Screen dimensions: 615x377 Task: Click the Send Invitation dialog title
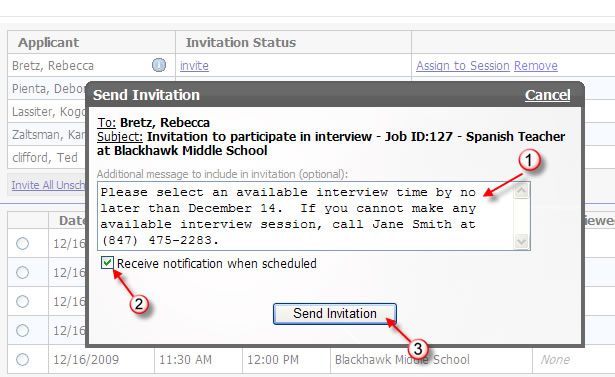(x=146, y=95)
